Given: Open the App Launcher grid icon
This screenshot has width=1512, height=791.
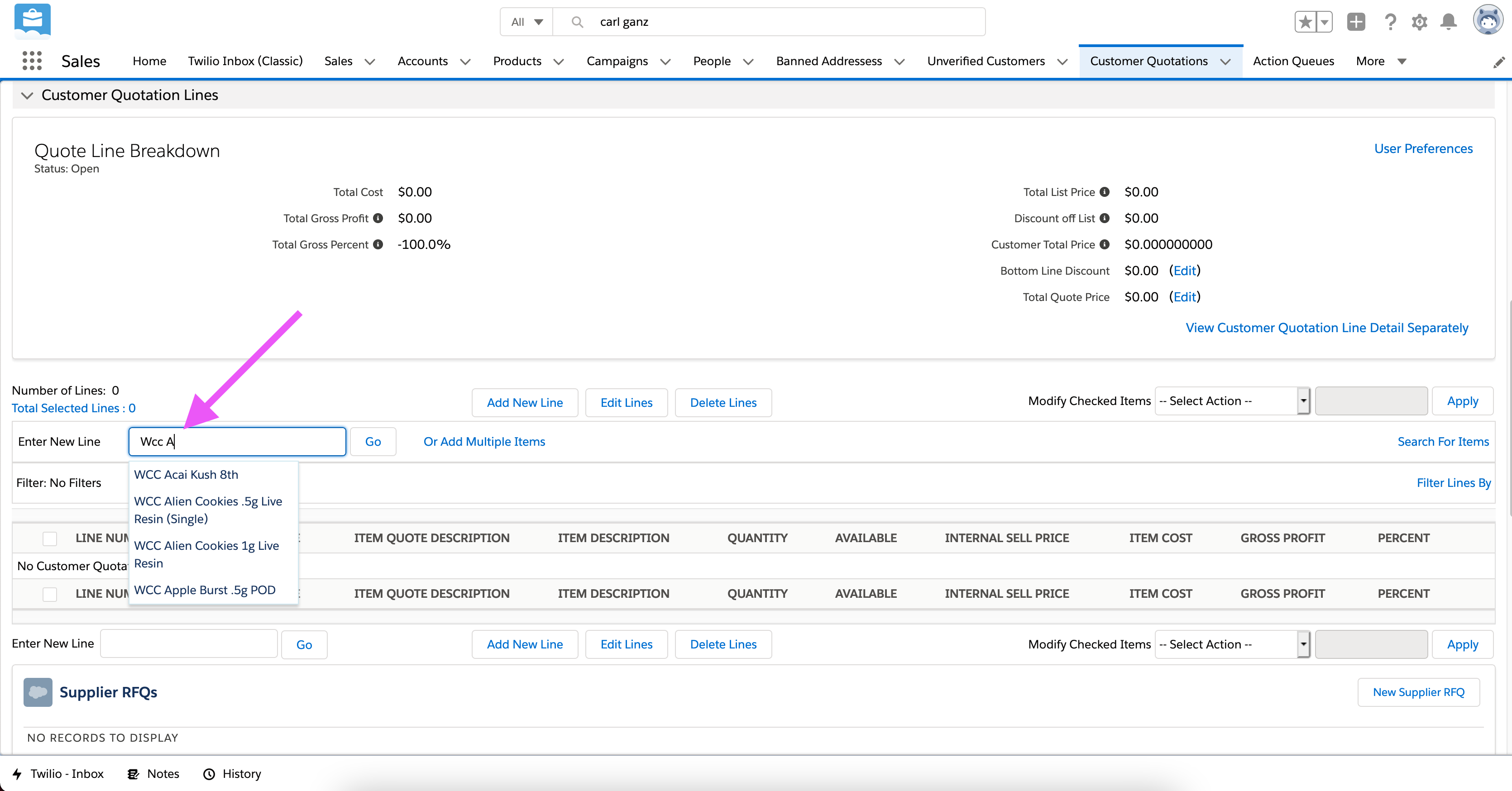Looking at the screenshot, I should (x=32, y=61).
